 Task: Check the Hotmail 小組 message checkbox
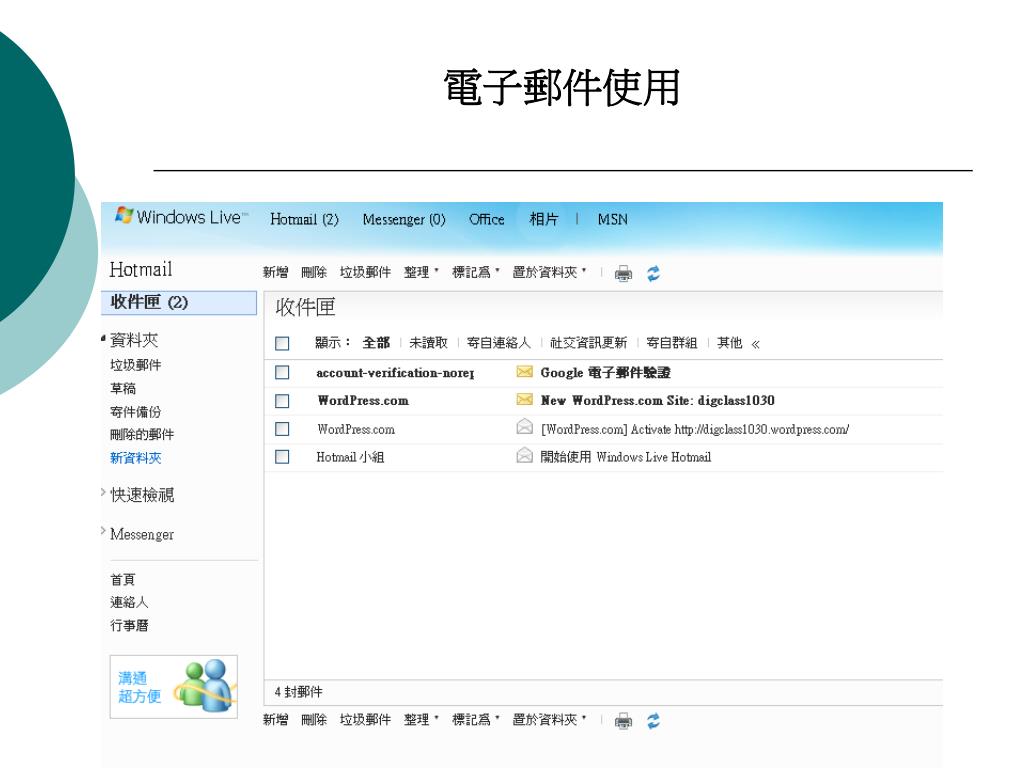tap(282, 457)
